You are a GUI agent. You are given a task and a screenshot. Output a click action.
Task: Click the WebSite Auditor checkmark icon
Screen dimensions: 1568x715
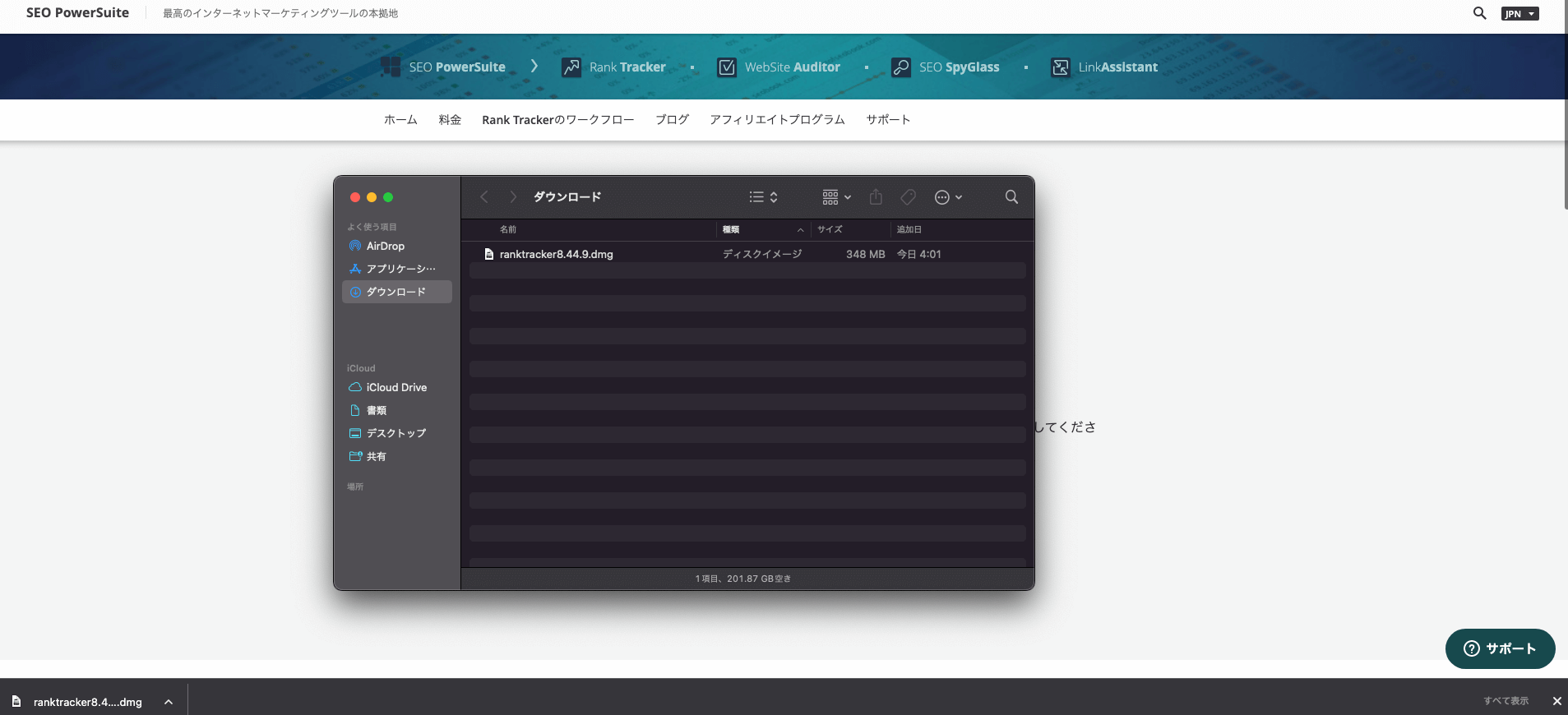[727, 67]
